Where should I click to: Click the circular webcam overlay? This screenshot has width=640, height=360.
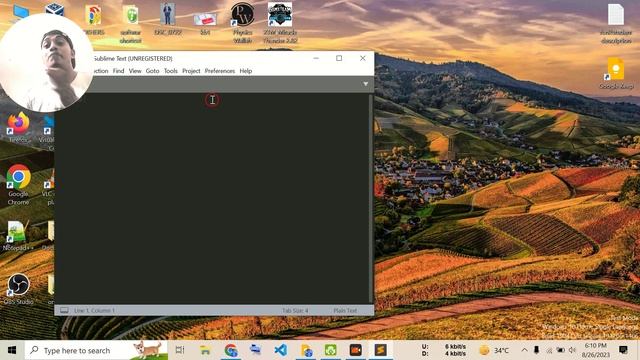pyautogui.click(x=47, y=63)
